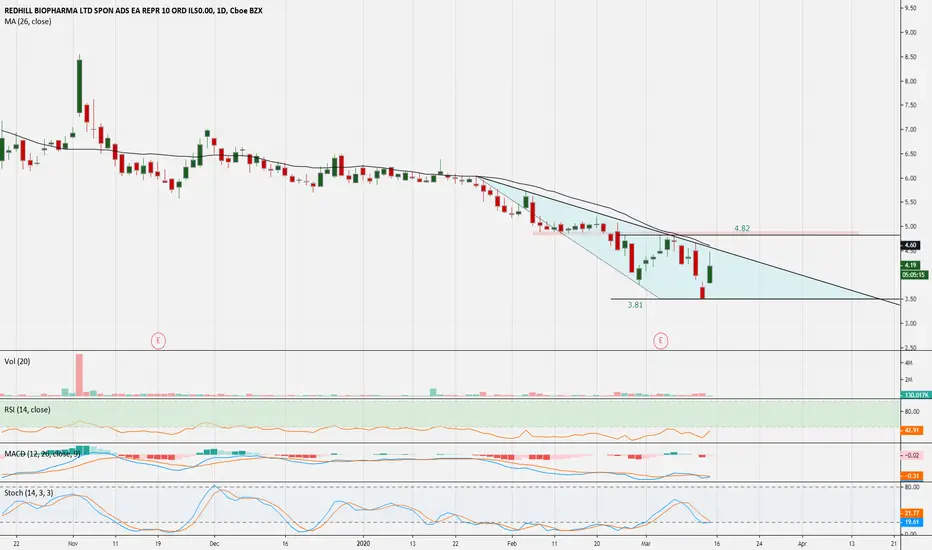Image resolution: width=932 pixels, height=550 pixels.
Task: Click the 4M volume scale label
Action: pyautogui.click(x=908, y=363)
